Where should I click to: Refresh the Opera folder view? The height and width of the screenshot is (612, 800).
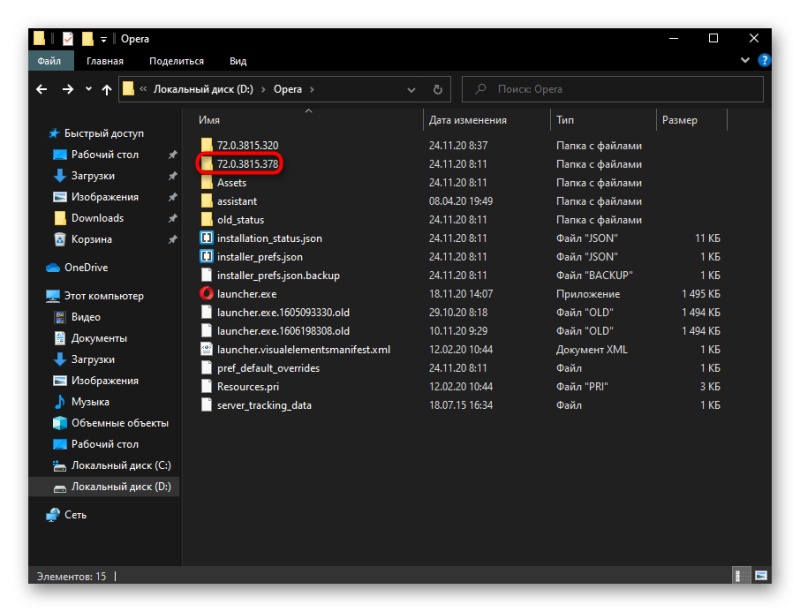pyautogui.click(x=438, y=89)
